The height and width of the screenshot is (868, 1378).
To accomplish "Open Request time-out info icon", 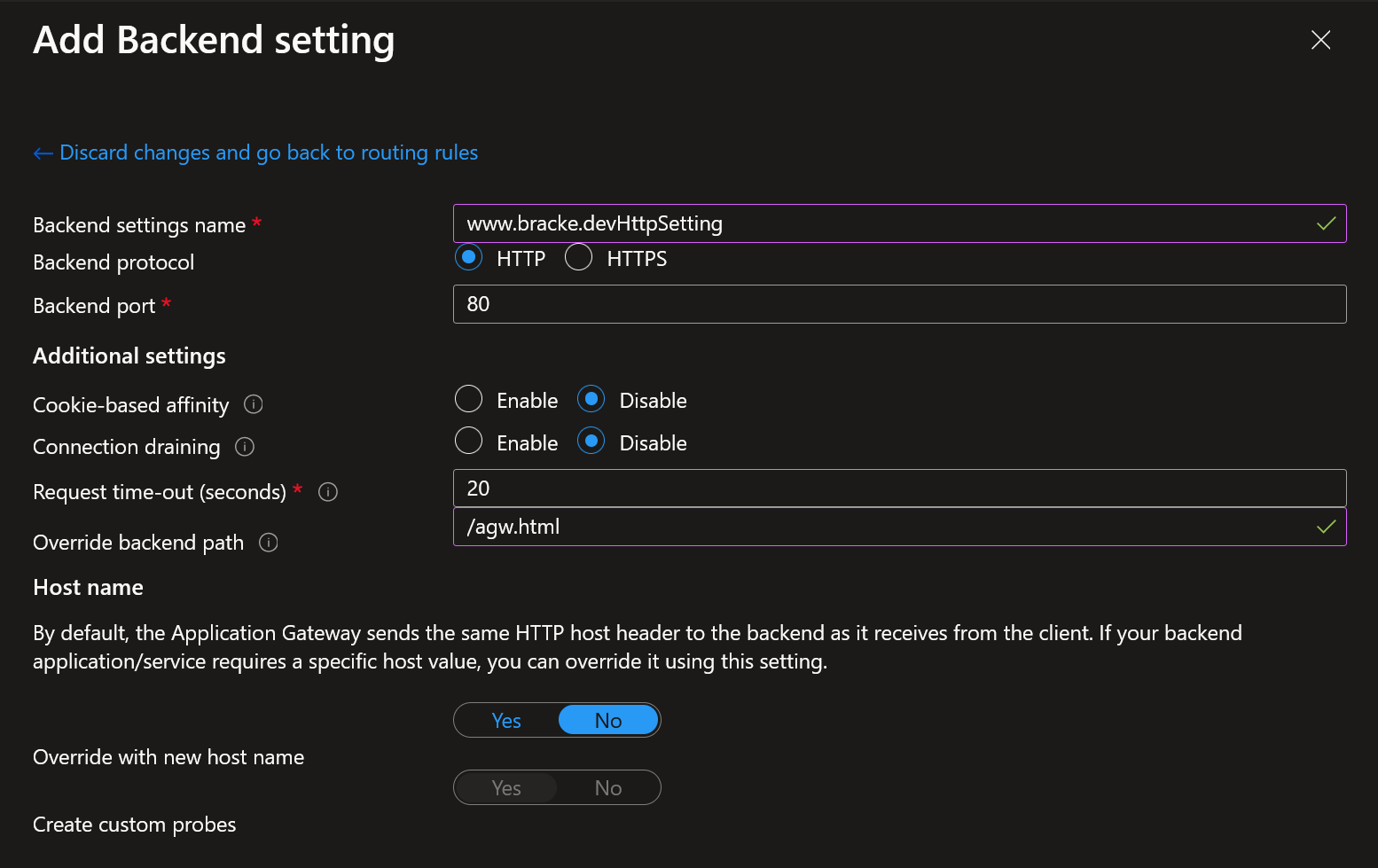I will [328, 492].
